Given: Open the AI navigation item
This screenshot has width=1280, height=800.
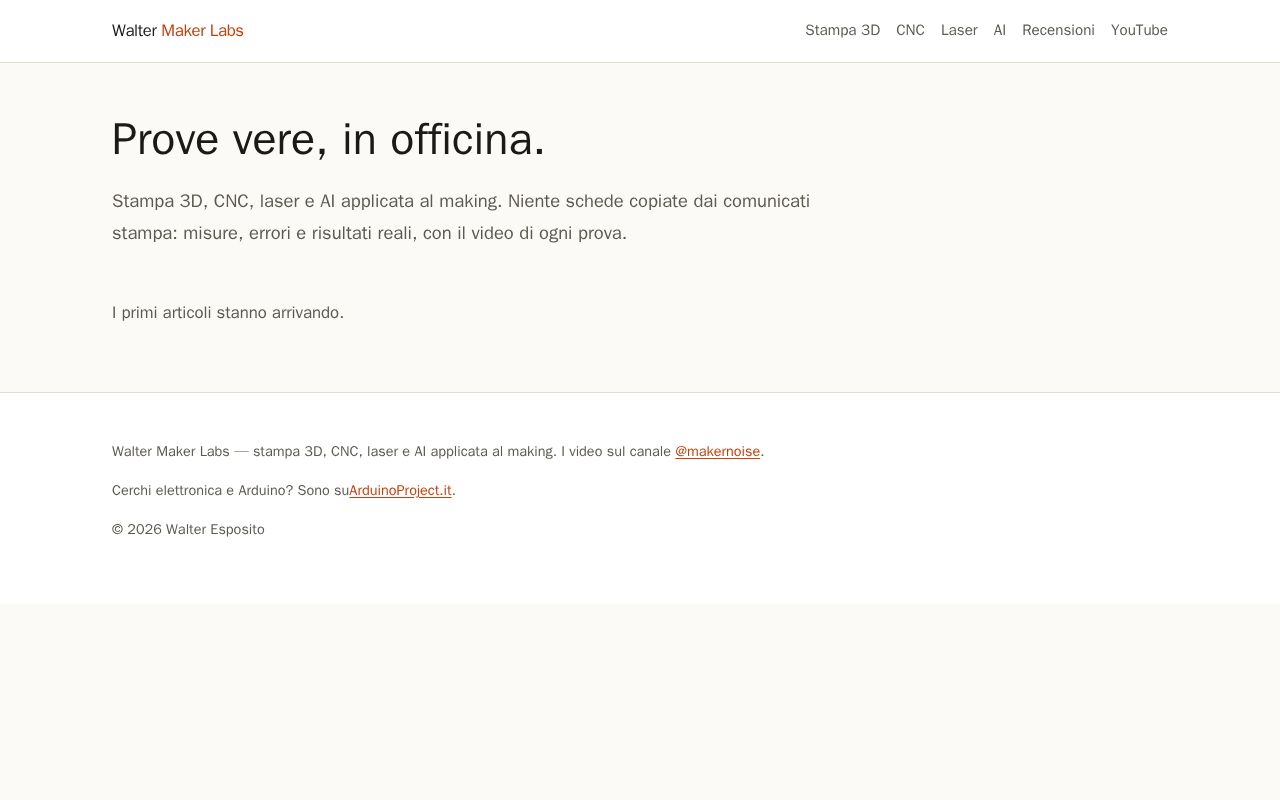Looking at the screenshot, I should [1000, 30].
